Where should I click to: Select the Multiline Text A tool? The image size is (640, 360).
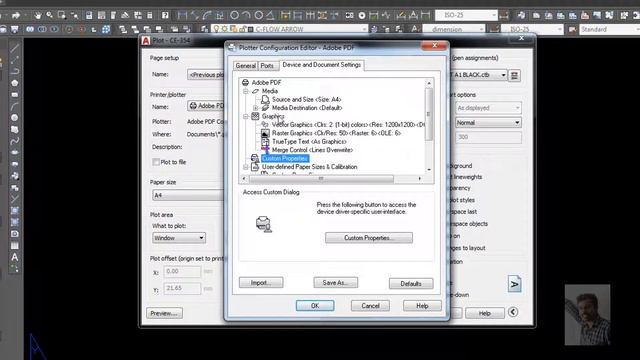pos(15,257)
